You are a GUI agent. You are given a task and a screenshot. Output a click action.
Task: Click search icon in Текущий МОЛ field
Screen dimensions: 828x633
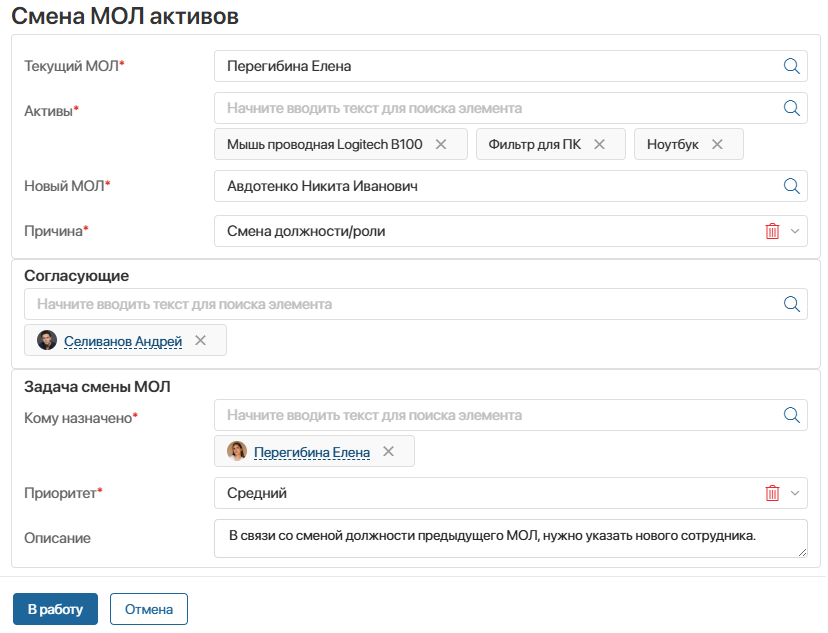click(x=791, y=66)
